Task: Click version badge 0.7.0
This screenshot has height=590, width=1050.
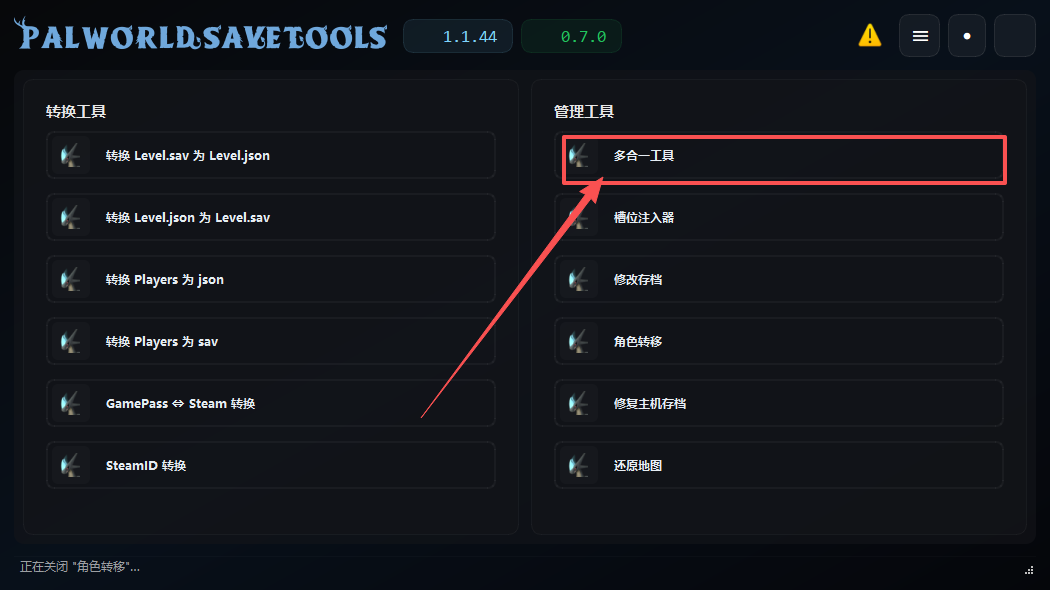Action: pyautogui.click(x=571, y=36)
